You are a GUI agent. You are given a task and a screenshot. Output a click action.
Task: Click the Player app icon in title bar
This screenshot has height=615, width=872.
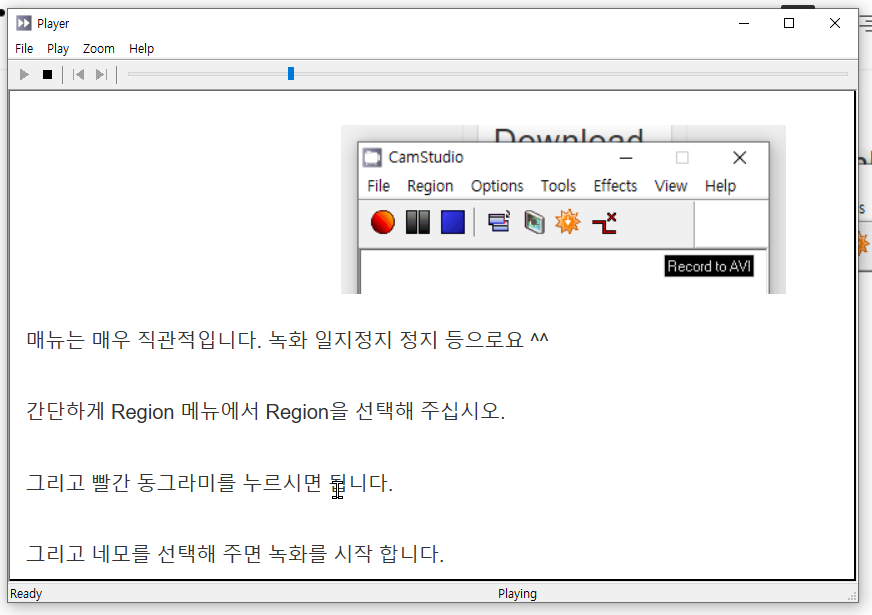click(23, 23)
